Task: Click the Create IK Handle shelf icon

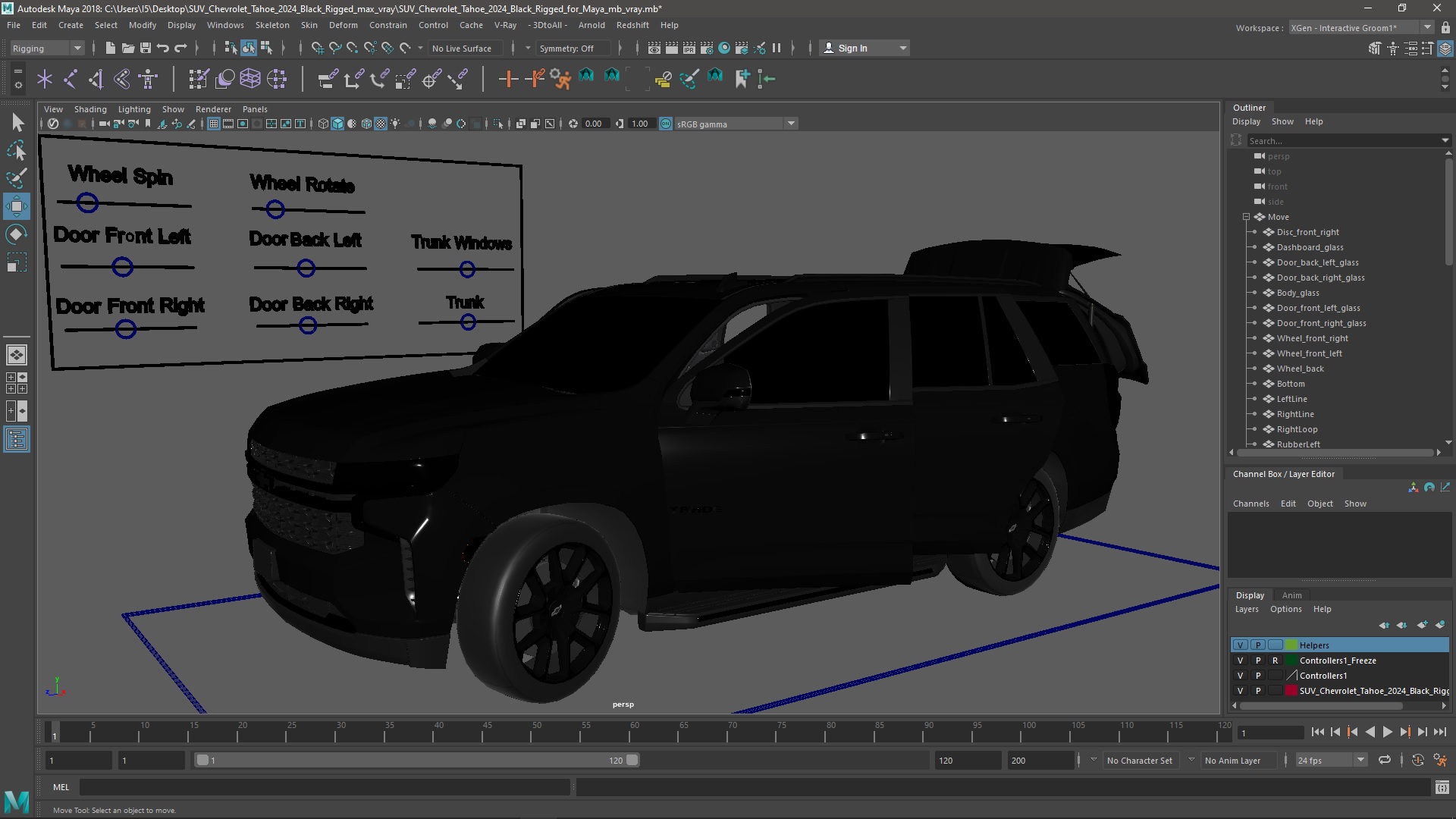Action: (x=96, y=79)
